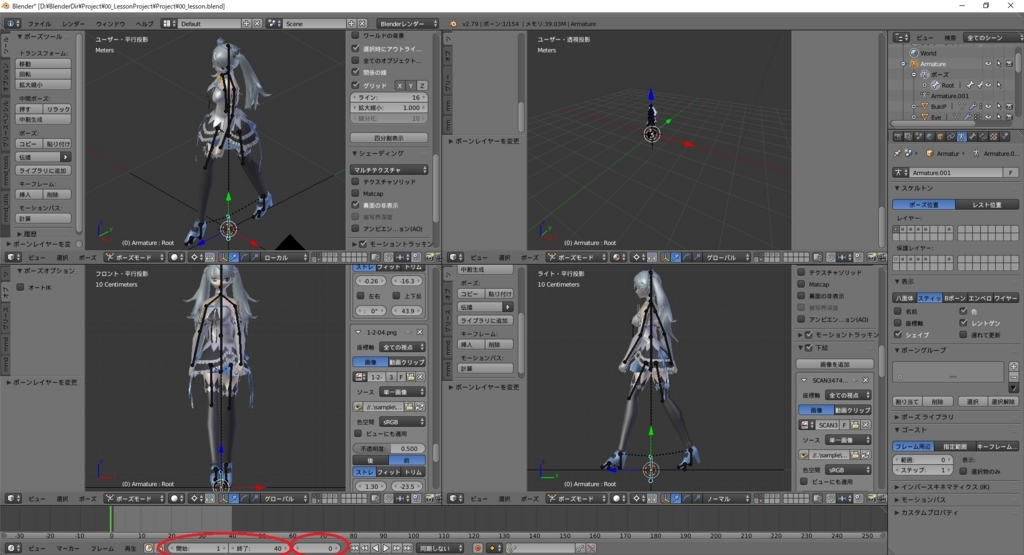The width and height of the screenshot is (1024, 555).
Task: Add a new screen layout with plus icon
Action: coord(246,22)
